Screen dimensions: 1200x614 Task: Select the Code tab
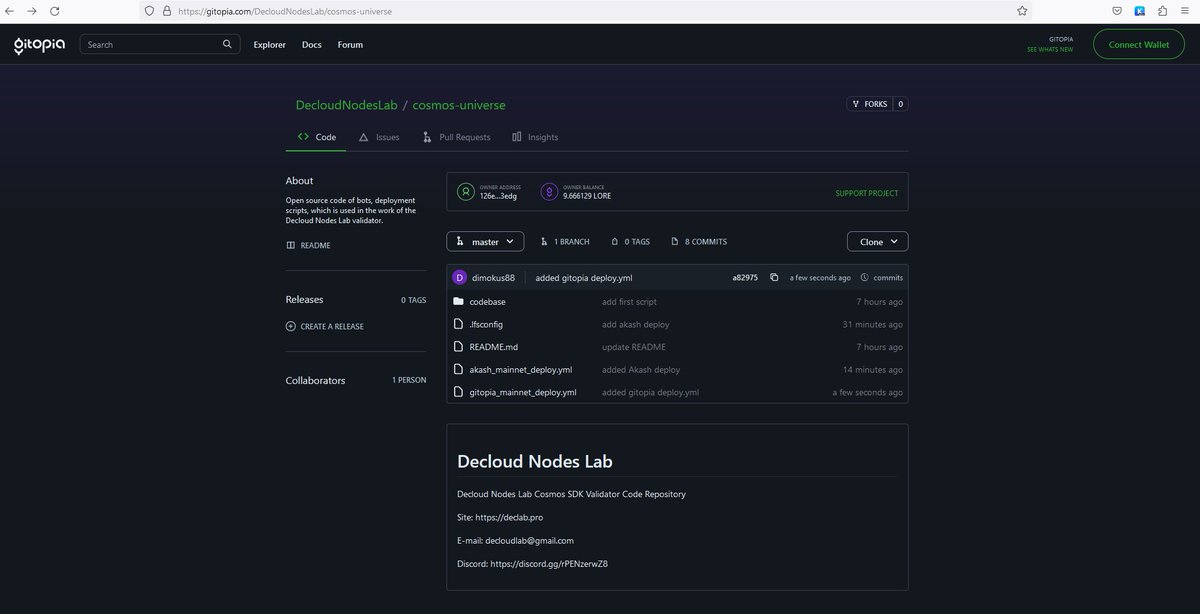(x=316, y=137)
